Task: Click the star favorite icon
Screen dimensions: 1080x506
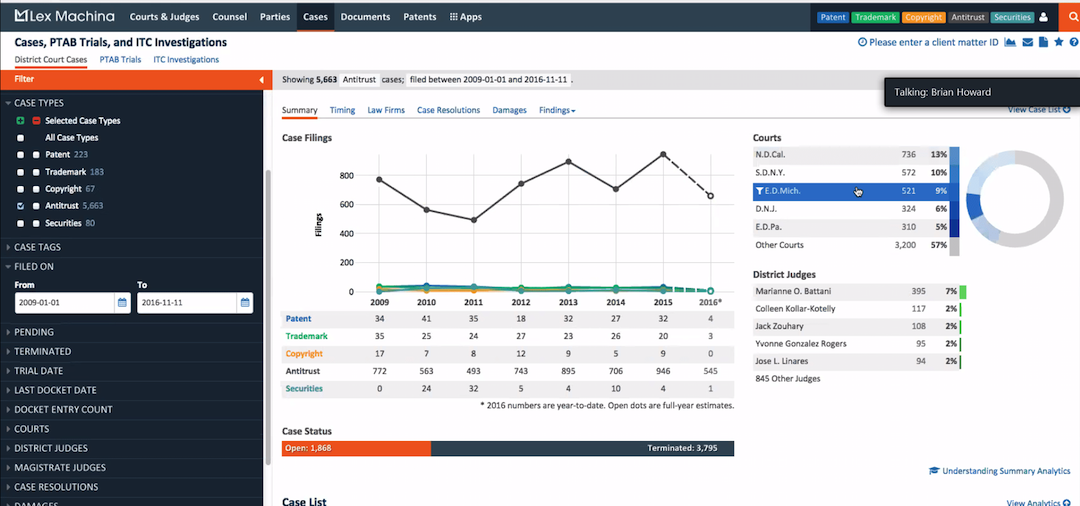Action: pos(1059,43)
